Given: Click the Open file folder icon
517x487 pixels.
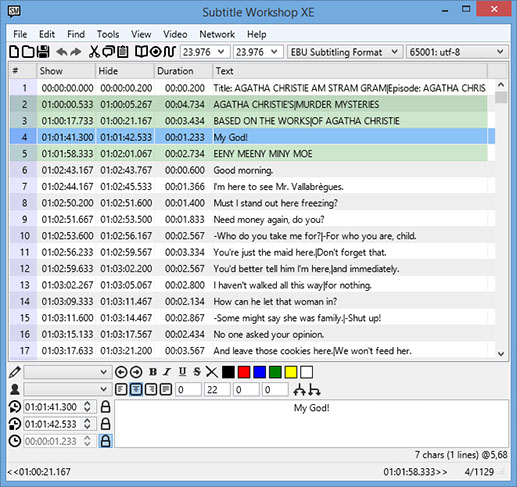Looking at the screenshot, I should [28, 52].
